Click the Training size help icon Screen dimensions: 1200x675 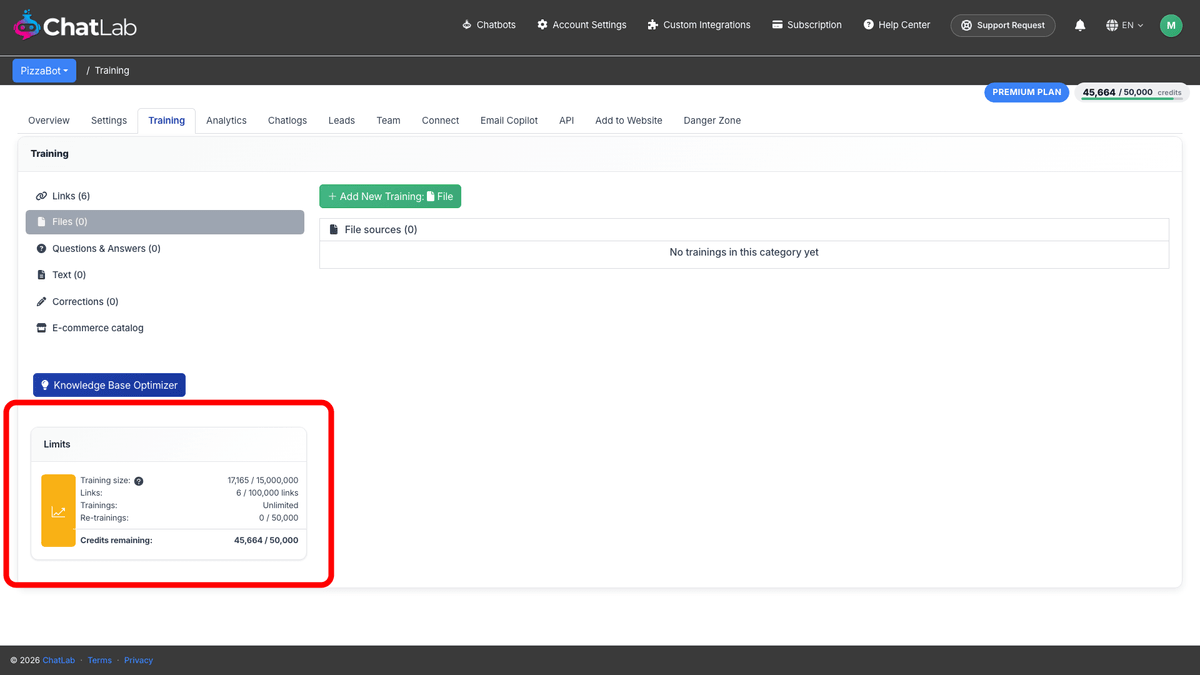tap(139, 481)
